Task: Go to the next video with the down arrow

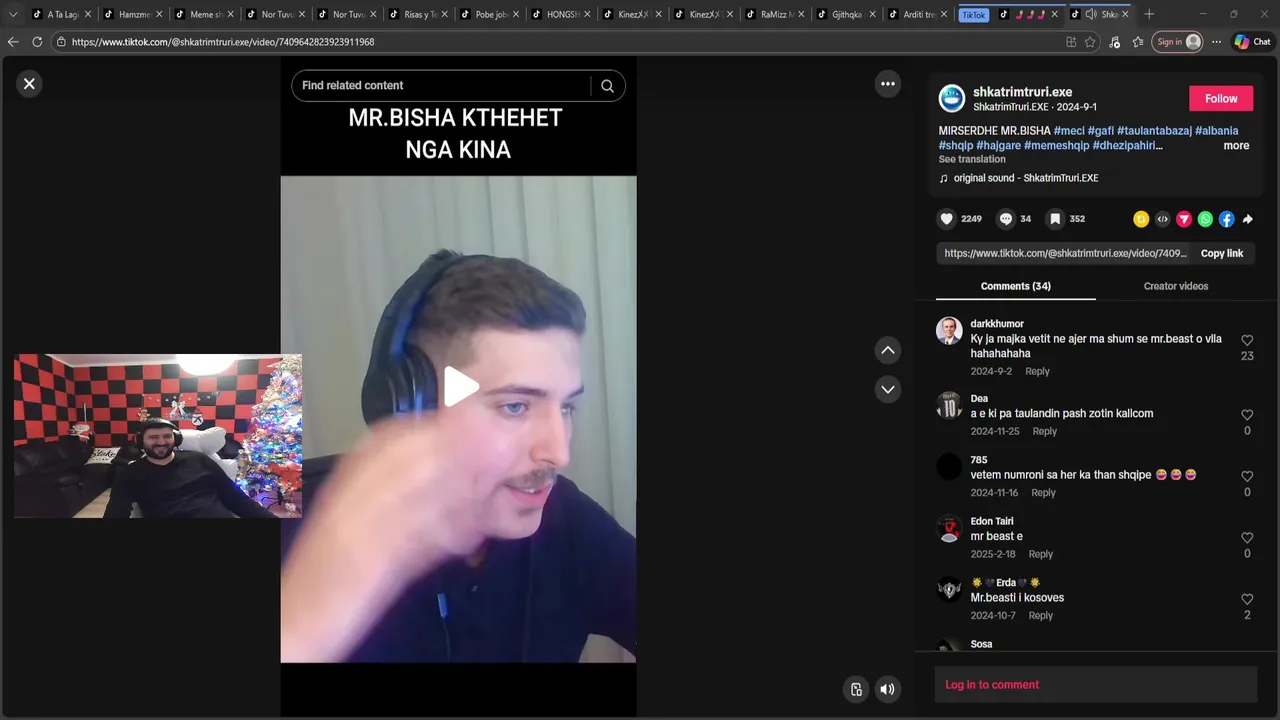Action: tap(887, 389)
